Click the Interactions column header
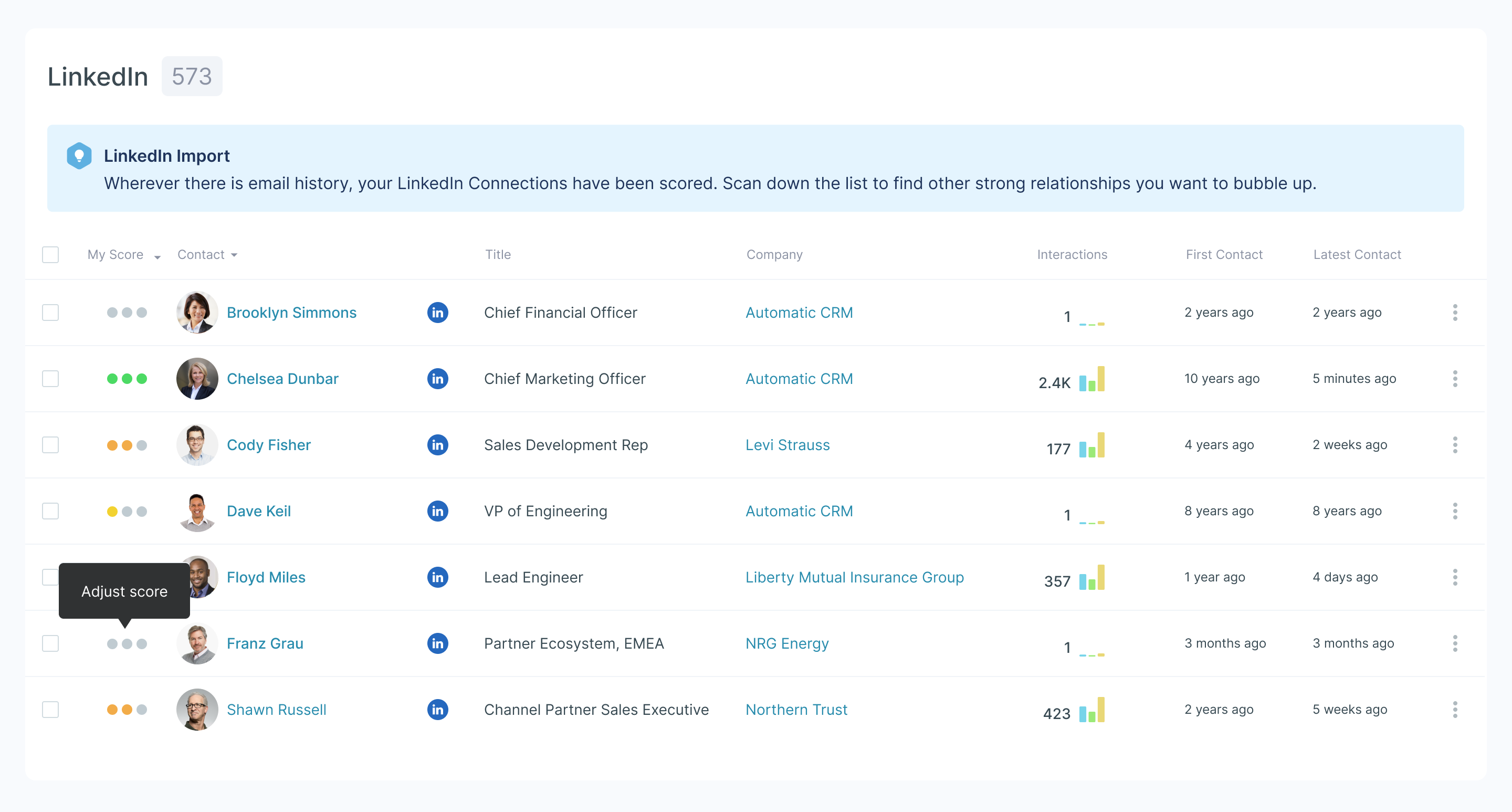1512x812 pixels. coord(1071,255)
